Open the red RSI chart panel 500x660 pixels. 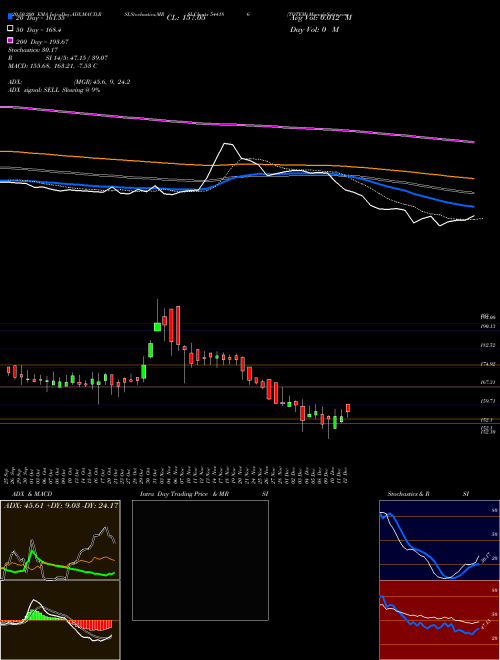tap(439, 620)
